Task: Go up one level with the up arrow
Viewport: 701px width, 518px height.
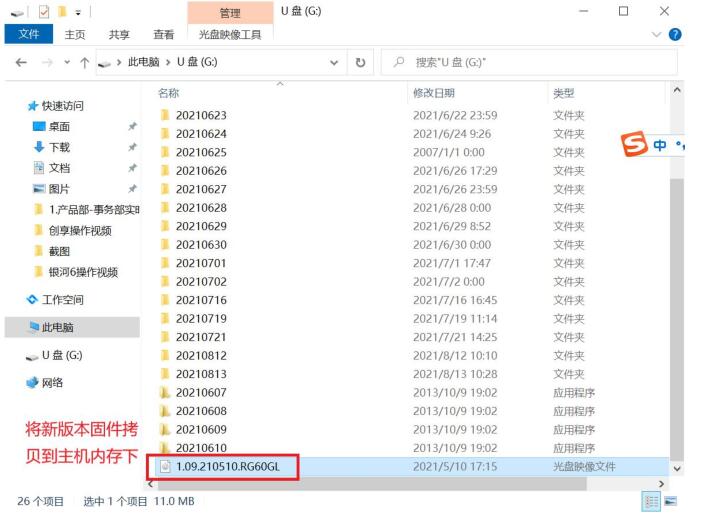Action: pyautogui.click(x=84, y=63)
